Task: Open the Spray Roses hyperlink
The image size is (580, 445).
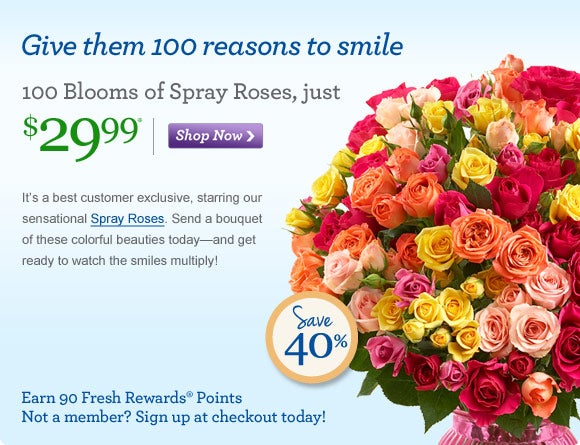Action: coord(127,219)
